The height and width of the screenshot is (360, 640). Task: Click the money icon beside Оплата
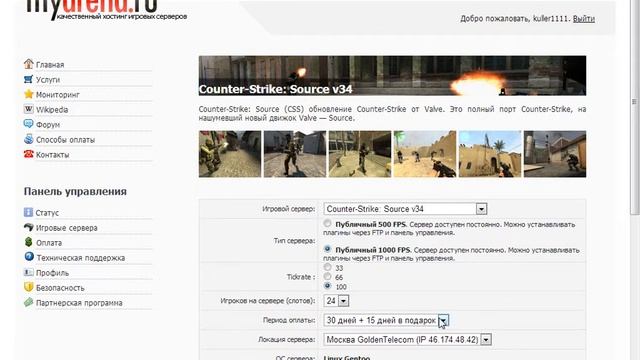point(28,242)
